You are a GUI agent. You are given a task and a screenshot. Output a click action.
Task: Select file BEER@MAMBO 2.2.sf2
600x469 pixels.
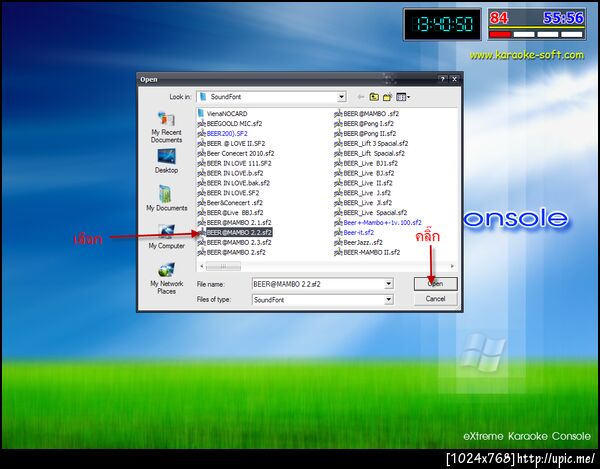coord(235,233)
